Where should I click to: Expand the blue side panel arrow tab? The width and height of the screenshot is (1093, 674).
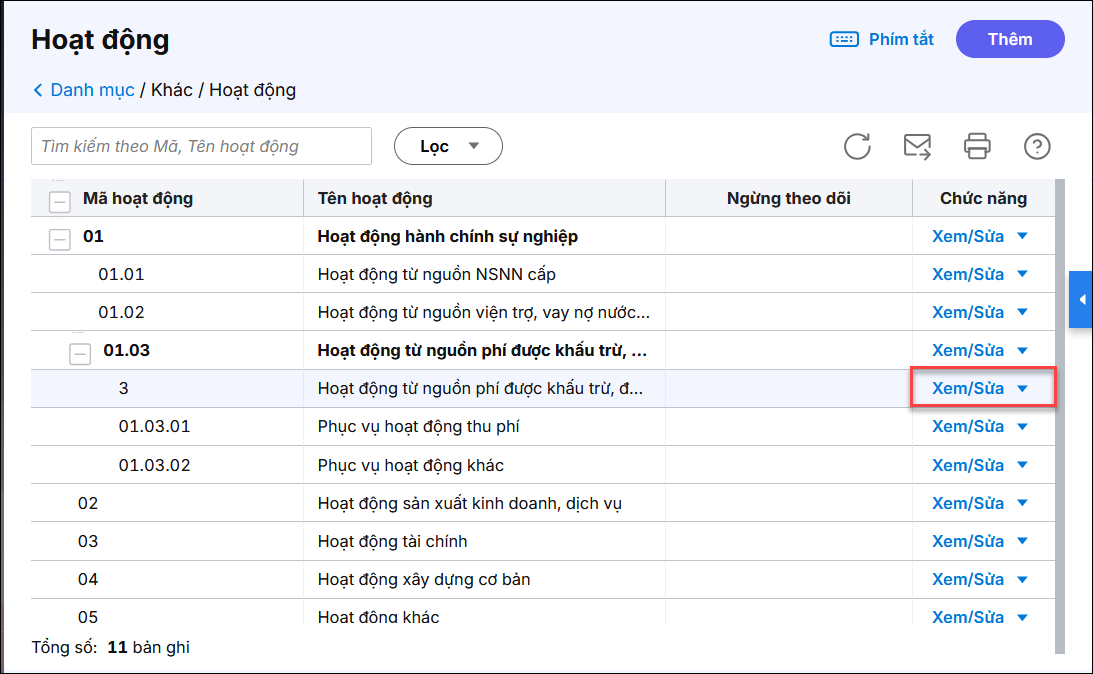click(x=1081, y=299)
